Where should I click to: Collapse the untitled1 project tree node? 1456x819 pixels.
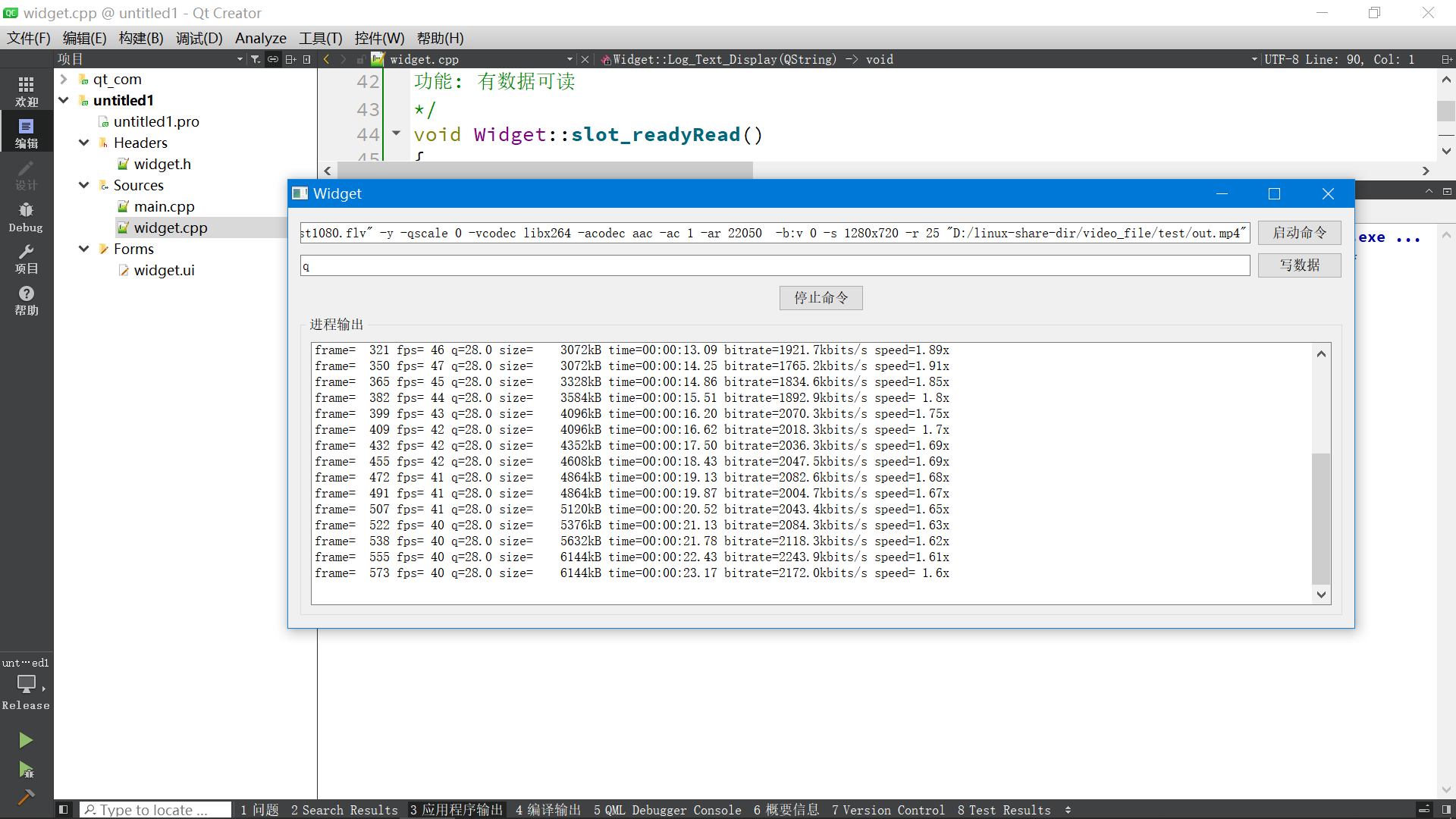[64, 100]
